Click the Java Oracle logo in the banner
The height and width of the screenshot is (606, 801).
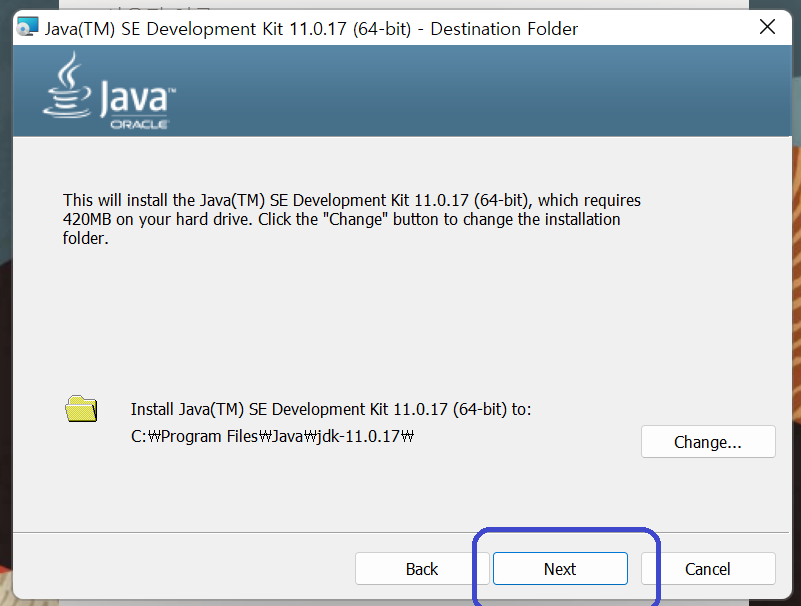point(109,90)
